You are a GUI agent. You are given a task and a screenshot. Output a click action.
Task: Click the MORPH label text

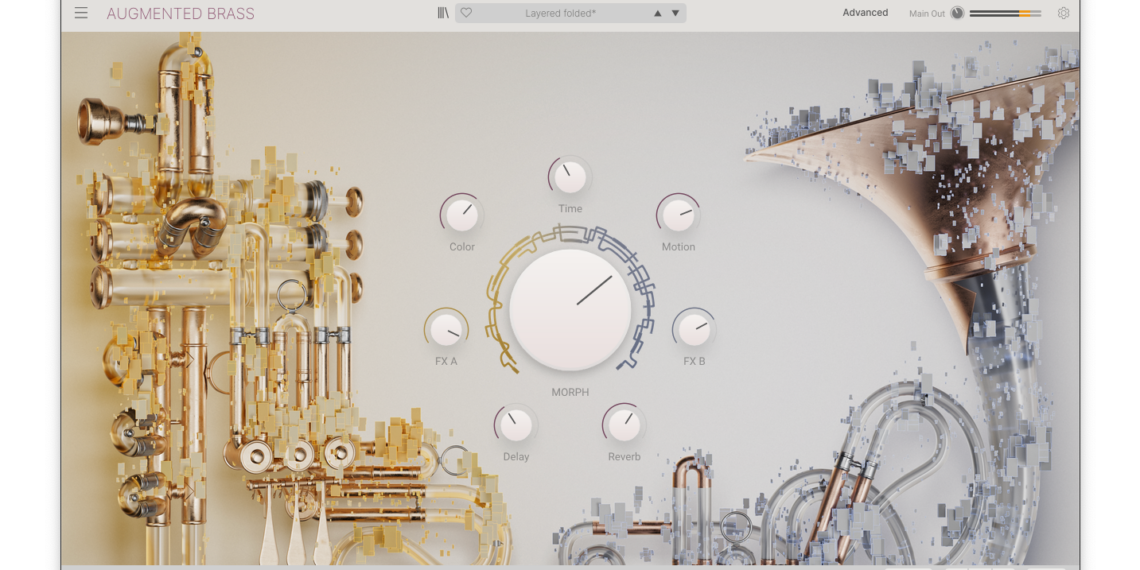[570, 393]
